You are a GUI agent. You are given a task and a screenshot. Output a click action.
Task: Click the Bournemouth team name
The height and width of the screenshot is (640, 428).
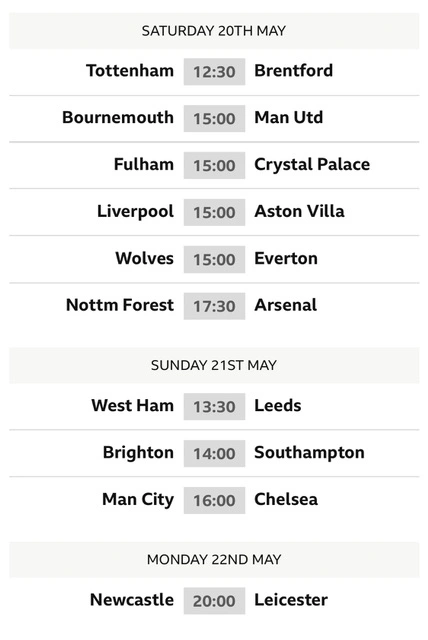click(x=118, y=118)
